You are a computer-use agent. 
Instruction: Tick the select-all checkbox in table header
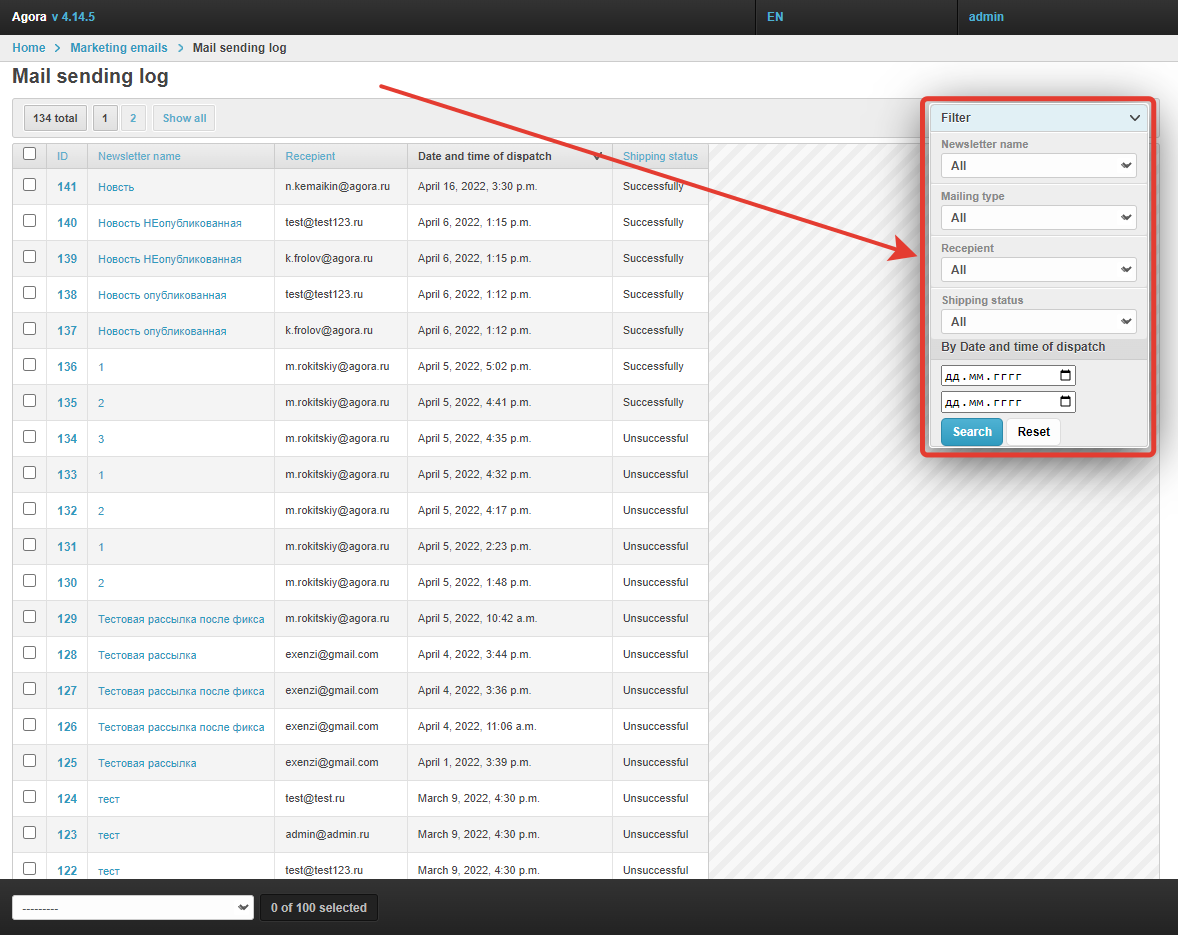pos(29,154)
